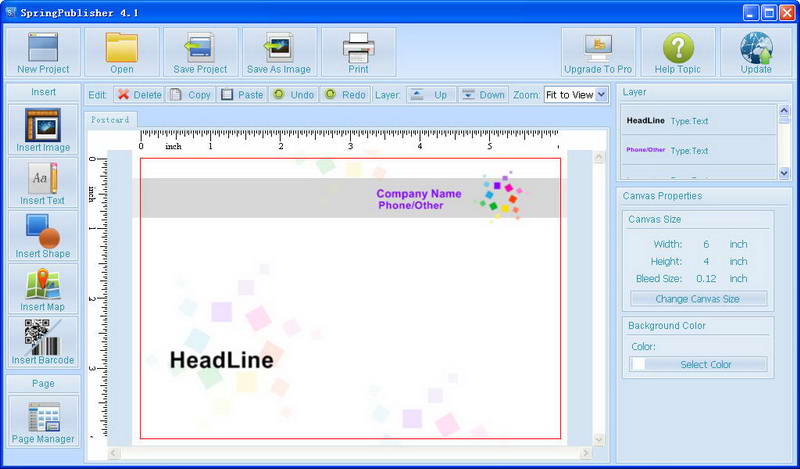Delete the selected element

pos(139,95)
